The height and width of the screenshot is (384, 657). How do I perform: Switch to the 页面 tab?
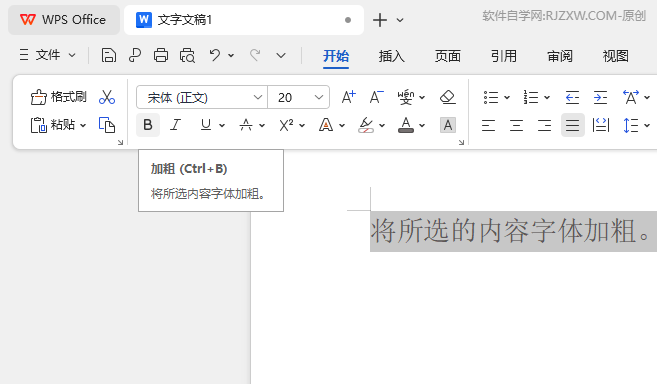coord(447,56)
